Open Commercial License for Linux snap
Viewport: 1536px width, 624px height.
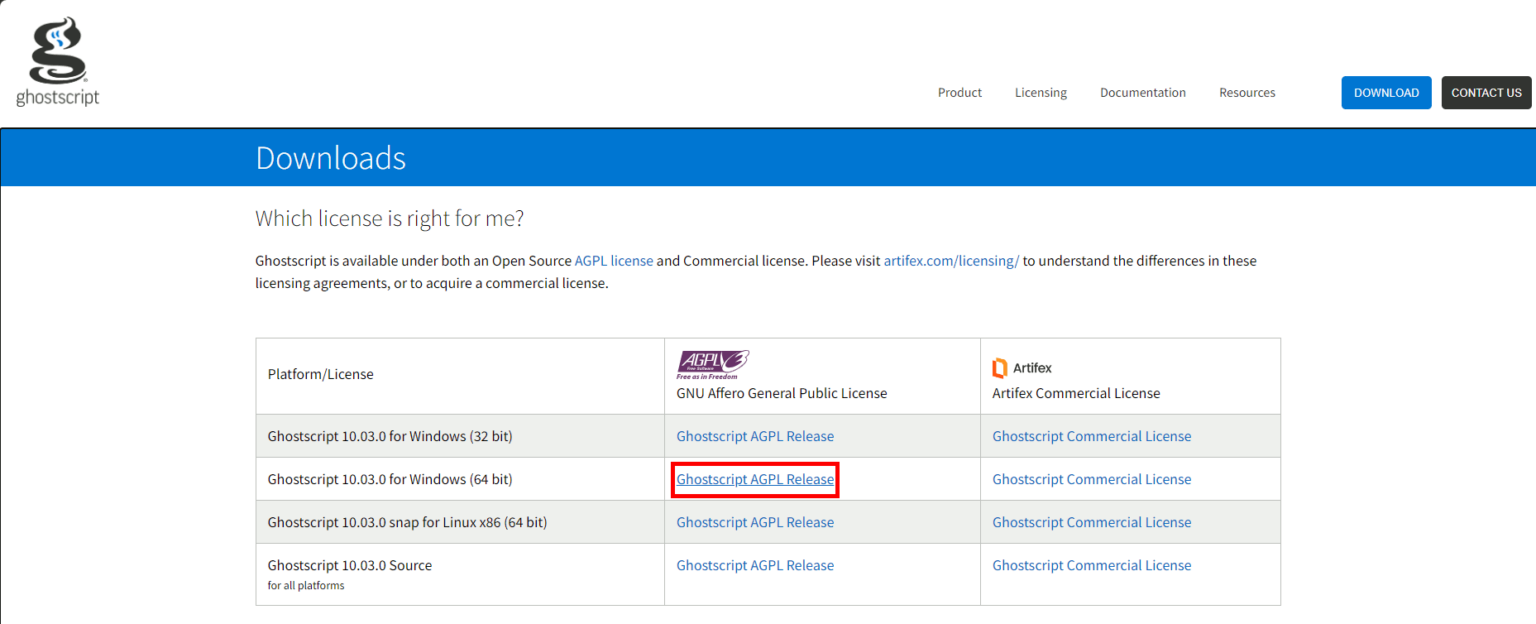pyautogui.click(x=1091, y=521)
